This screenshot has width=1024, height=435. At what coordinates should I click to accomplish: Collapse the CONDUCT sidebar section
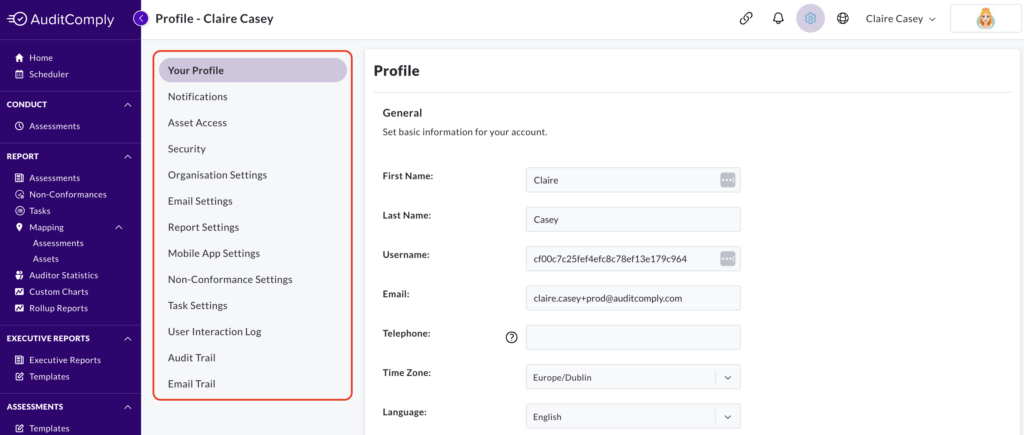pyautogui.click(x=128, y=105)
